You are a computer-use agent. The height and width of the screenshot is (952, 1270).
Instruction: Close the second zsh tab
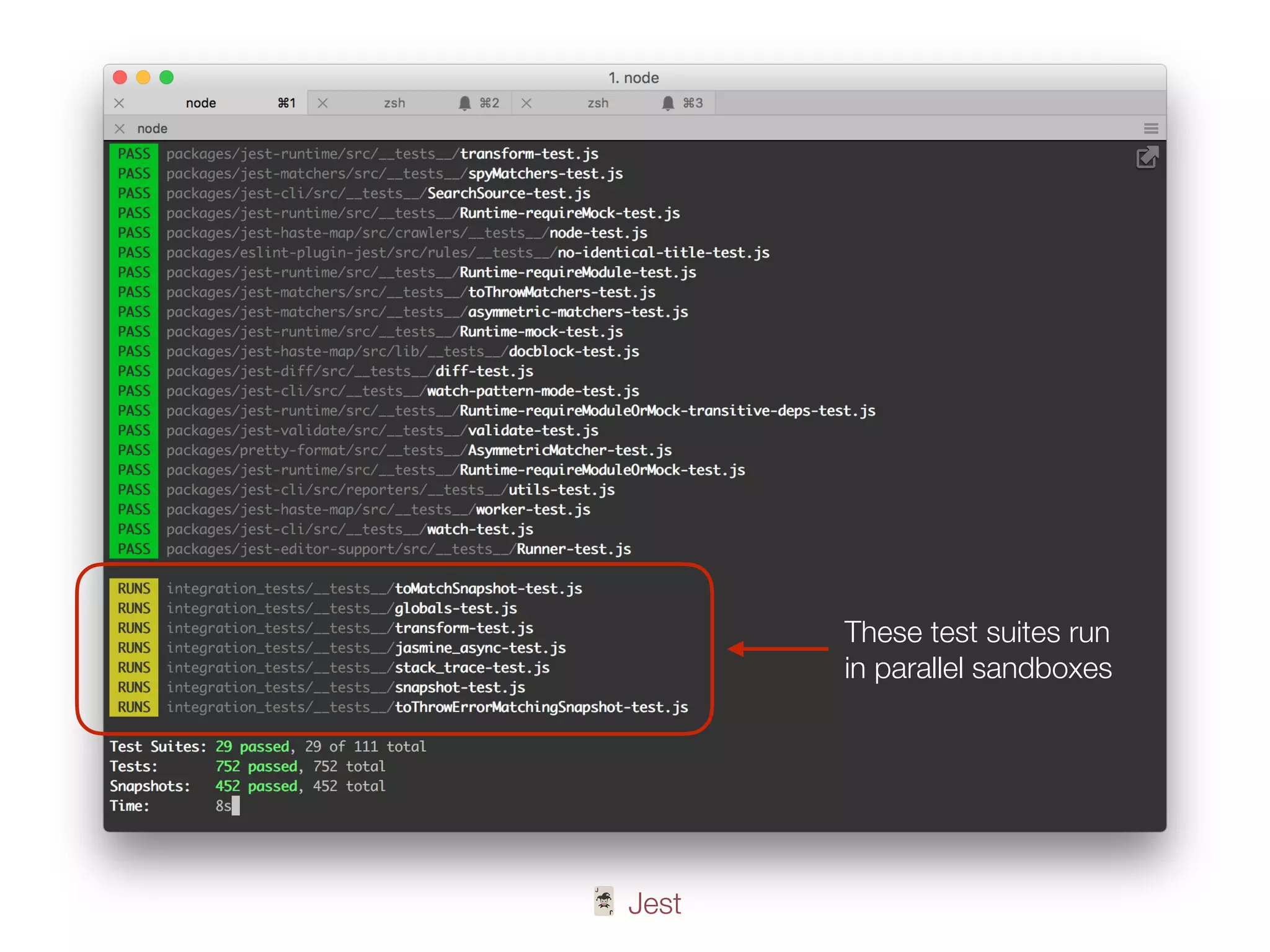526,103
